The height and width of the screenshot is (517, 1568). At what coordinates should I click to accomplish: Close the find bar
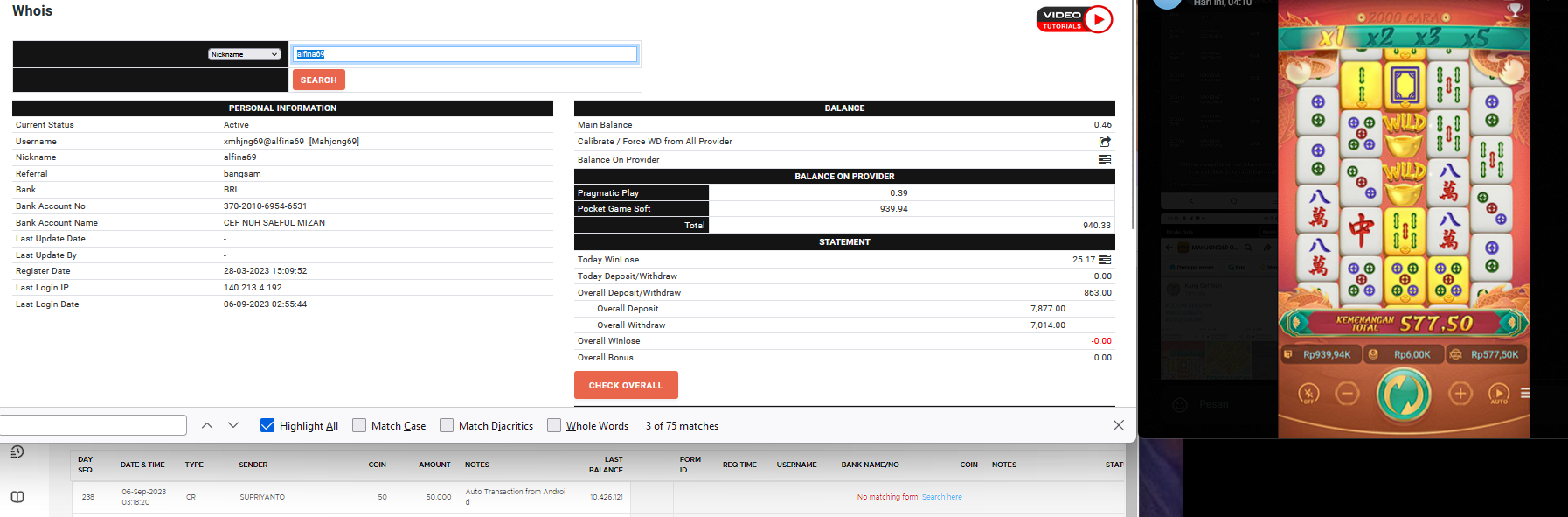(1119, 425)
